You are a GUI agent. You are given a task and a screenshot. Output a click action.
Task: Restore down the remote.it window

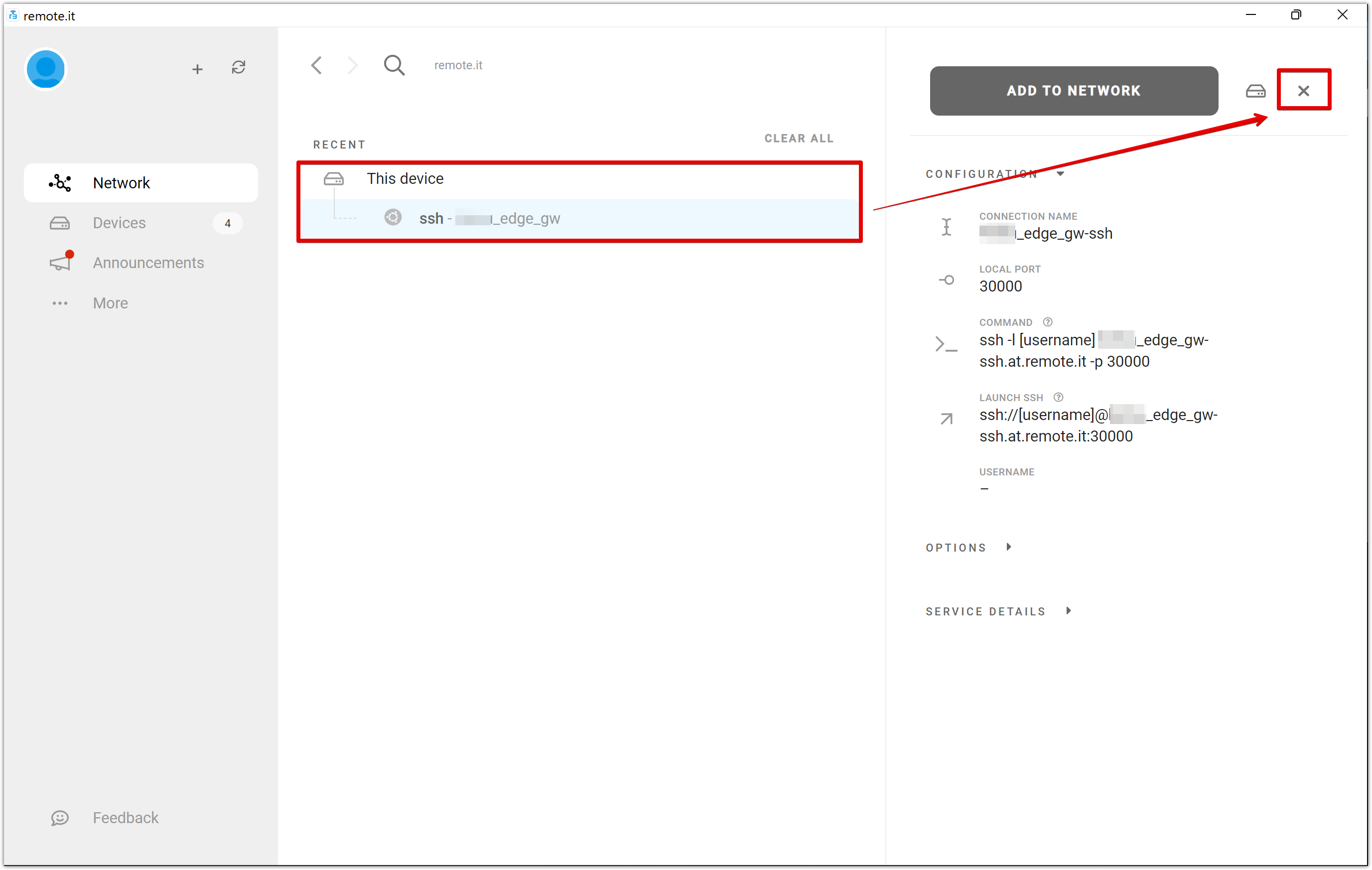pos(1296,15)
